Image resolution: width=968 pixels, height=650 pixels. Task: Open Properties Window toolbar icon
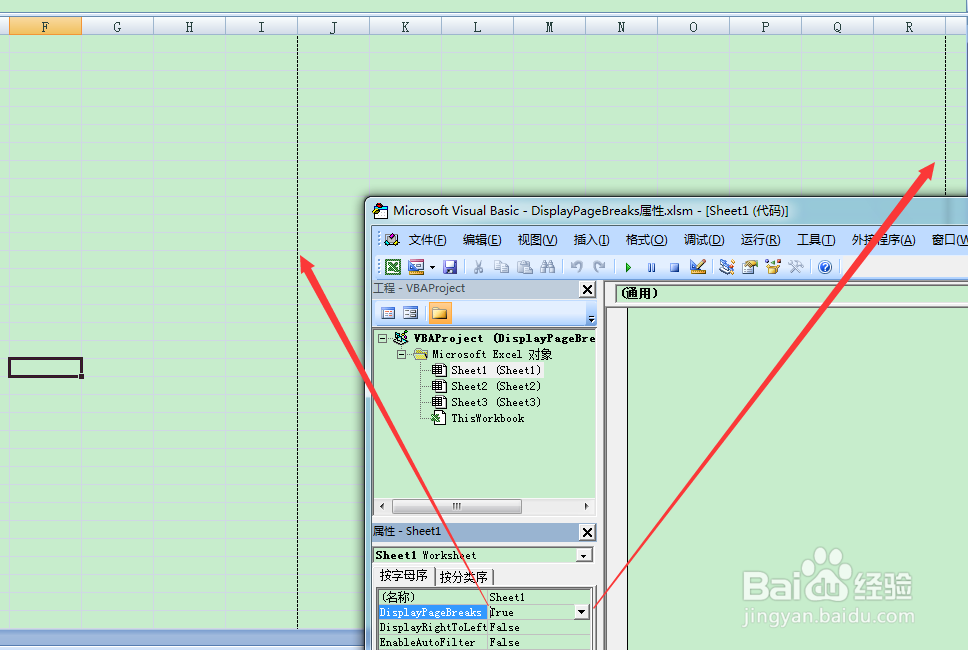[x=749, y=267]
